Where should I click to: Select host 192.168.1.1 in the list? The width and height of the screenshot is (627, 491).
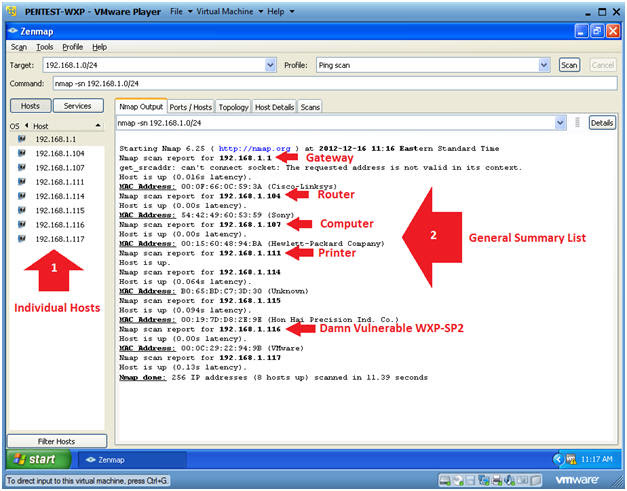pos(56,139)
